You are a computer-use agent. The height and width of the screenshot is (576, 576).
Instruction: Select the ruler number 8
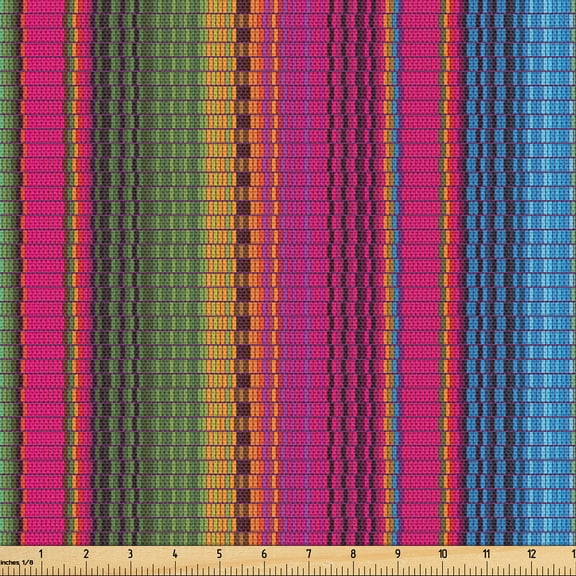pyautogui.click(x=353, y=554)
